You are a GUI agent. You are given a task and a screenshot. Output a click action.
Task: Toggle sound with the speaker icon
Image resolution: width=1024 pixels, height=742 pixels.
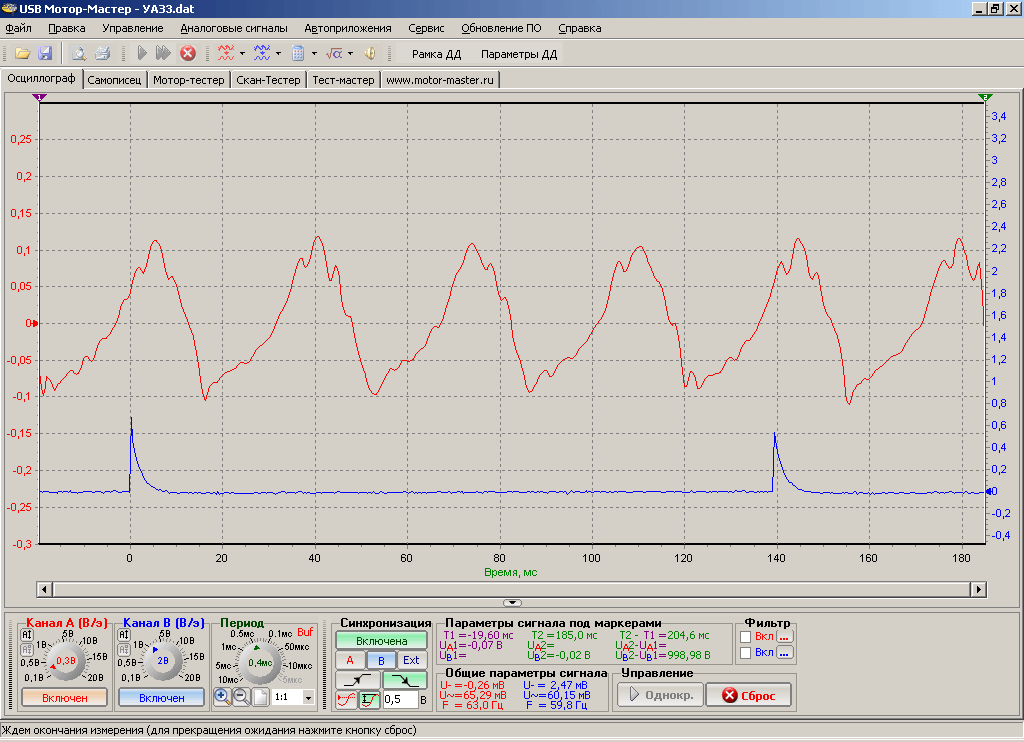[x=370, y=54]
